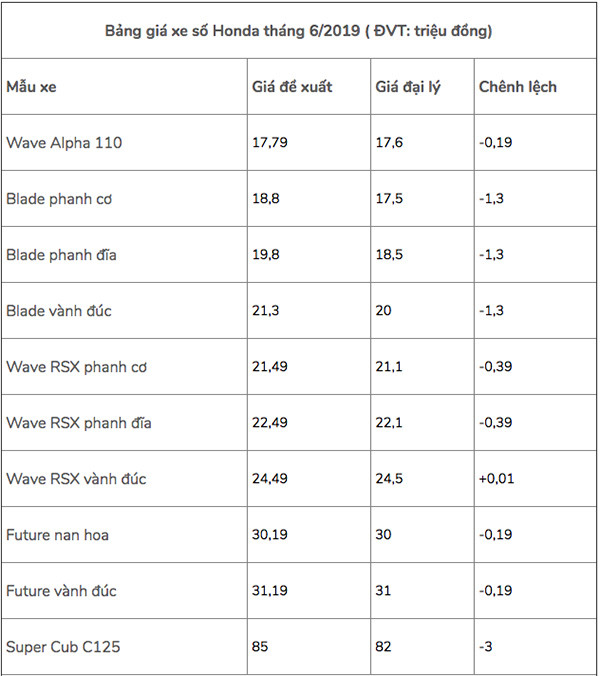Click the 'Blade phanh đĩa' model cell
This screenshot has height=676, width=600.
(x=61, y=255)
